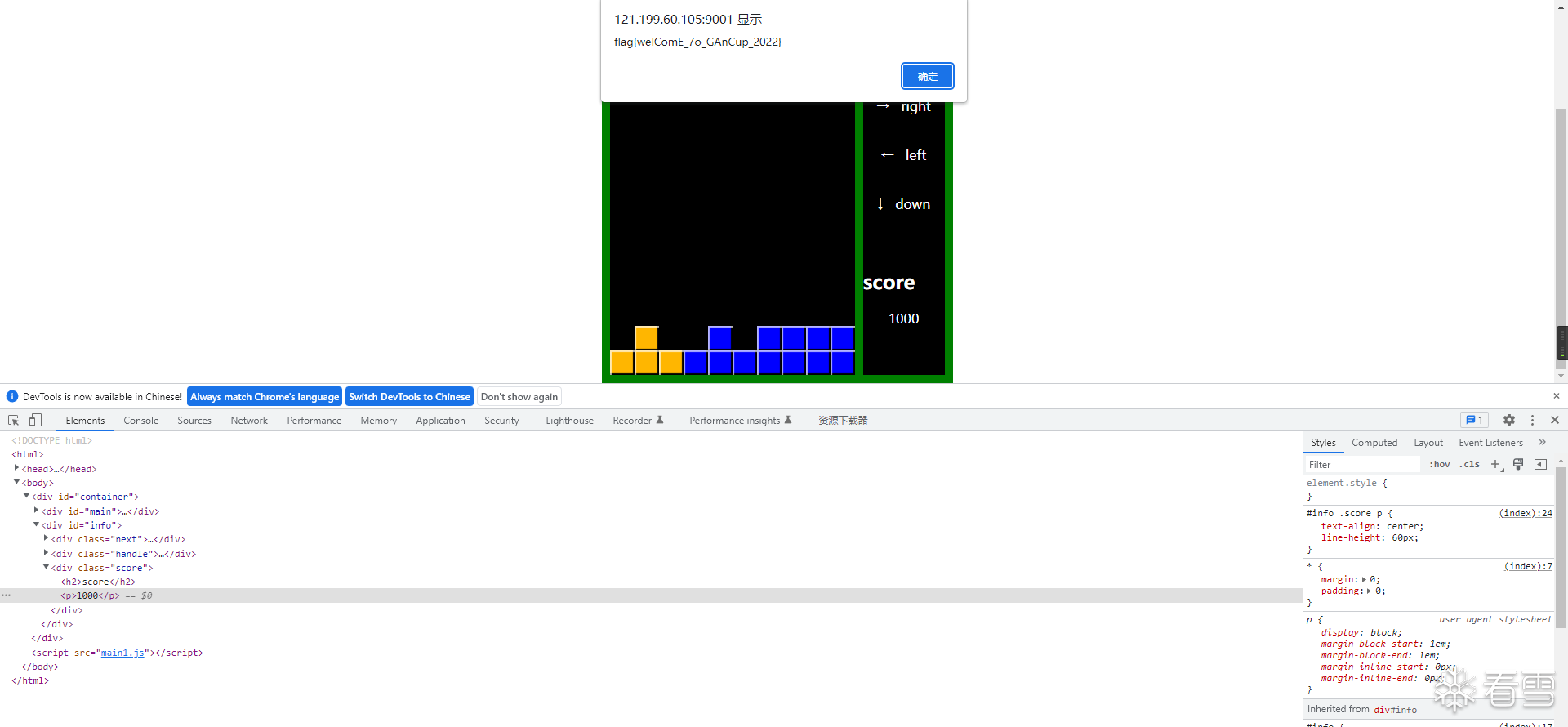Select the Styles pane tab
Screen dimensions: 1568x727
(1323, 442)
